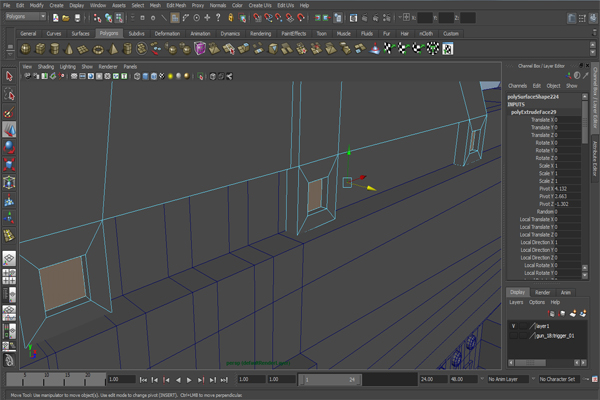Create a polygon cone from shelf

(x=69, y=49)
